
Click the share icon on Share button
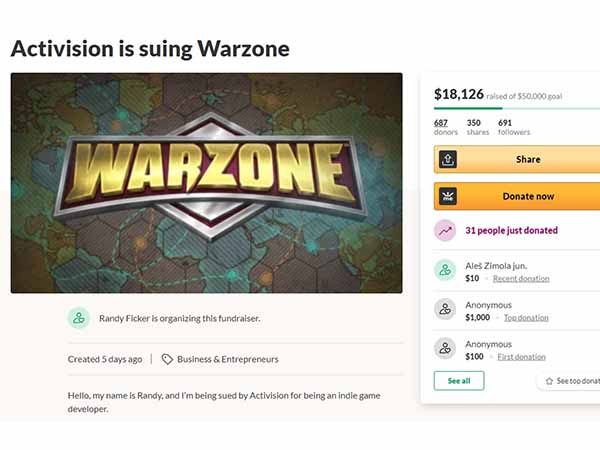447,159
